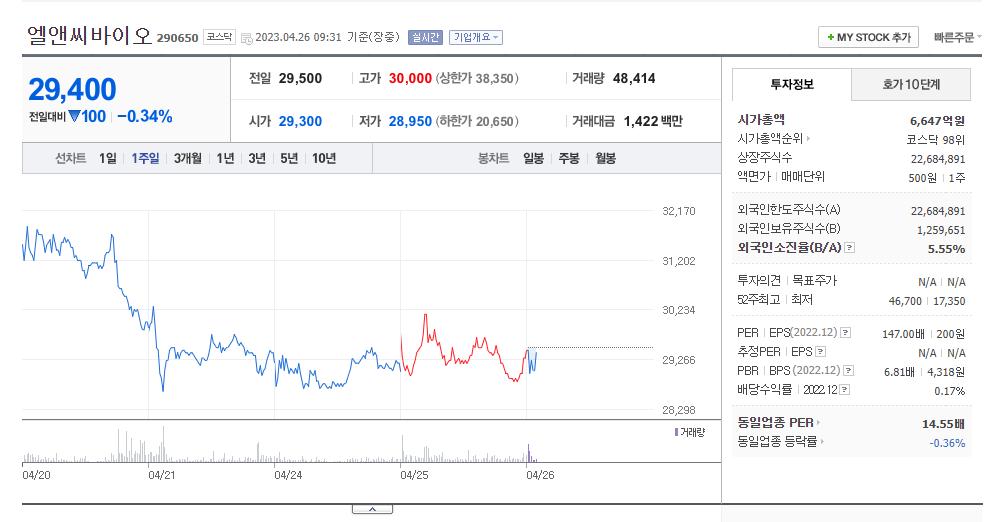Click the PER value 147.00배
Screen dimensions: 1004x522
(903, 334)
